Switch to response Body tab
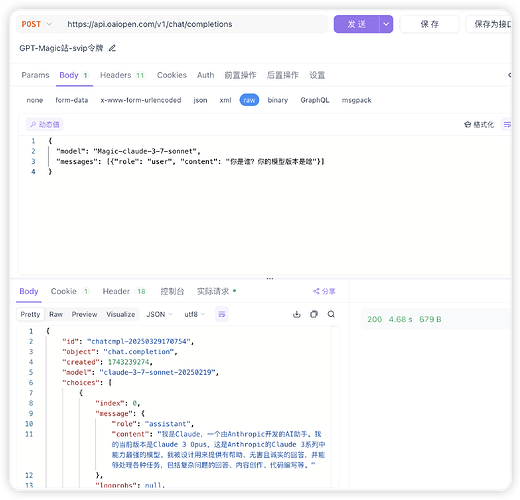This screenshot has width=520, height=500. [29, 291]
